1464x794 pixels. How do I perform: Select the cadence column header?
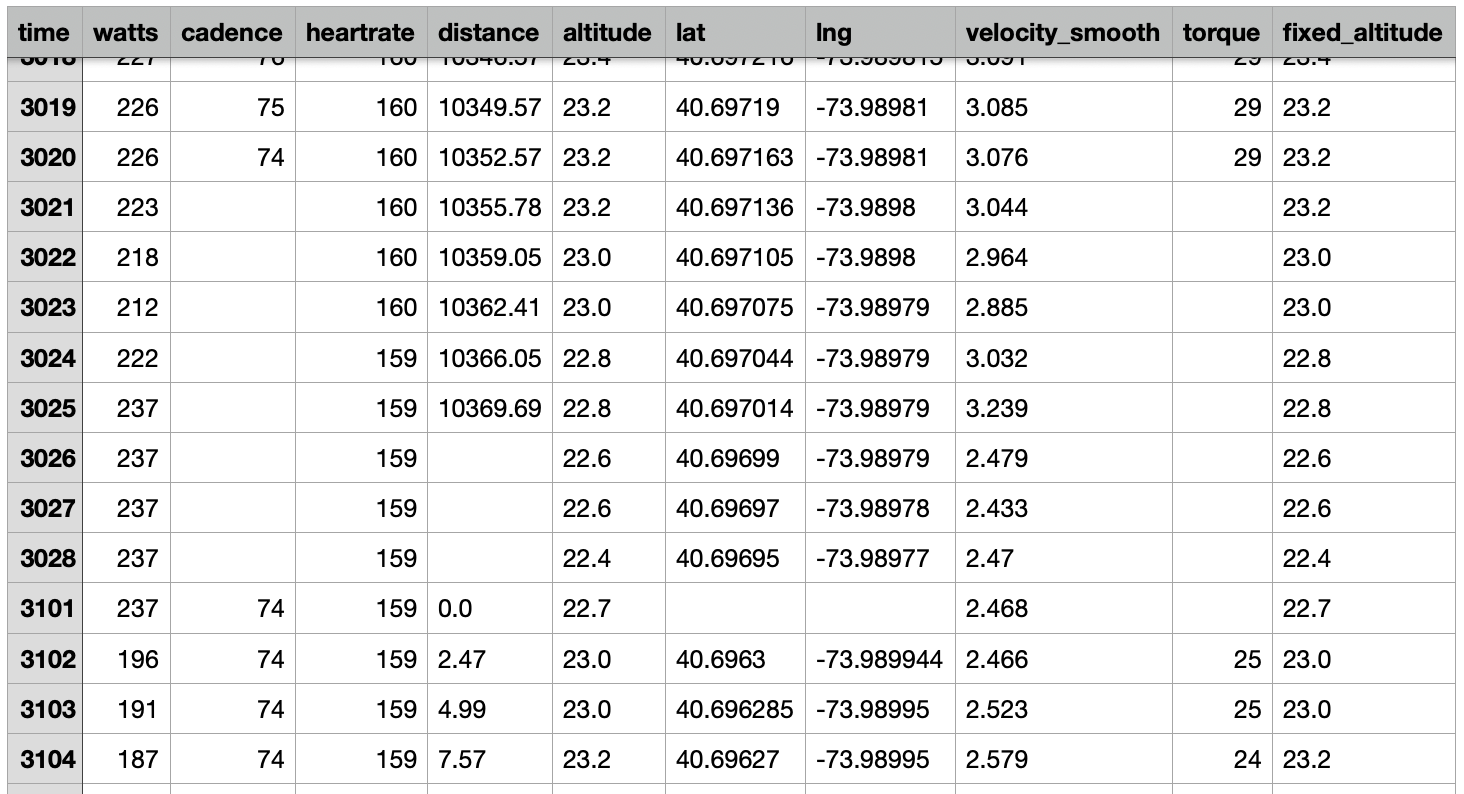[x=232, y=32]
